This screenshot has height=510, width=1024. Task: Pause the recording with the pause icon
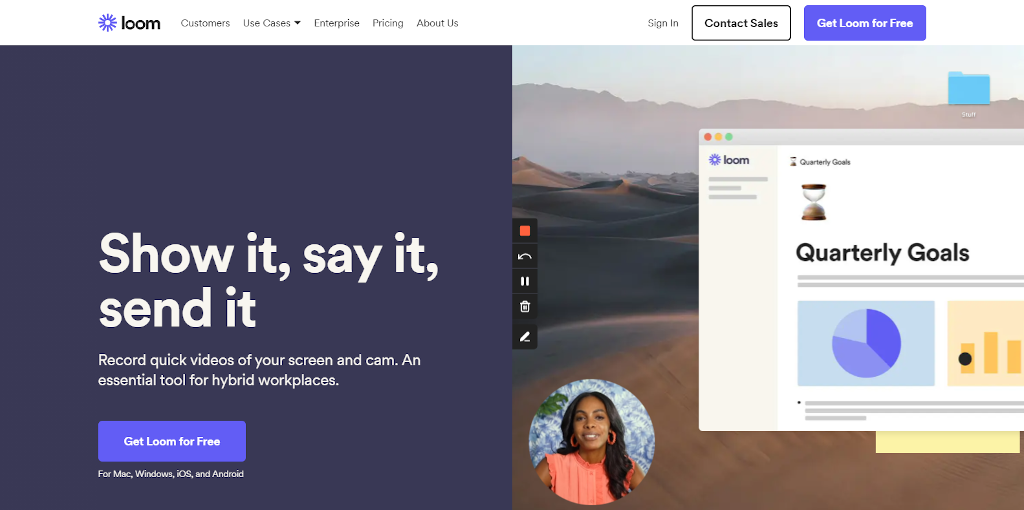pyautogui.click(x=524, y=281)
